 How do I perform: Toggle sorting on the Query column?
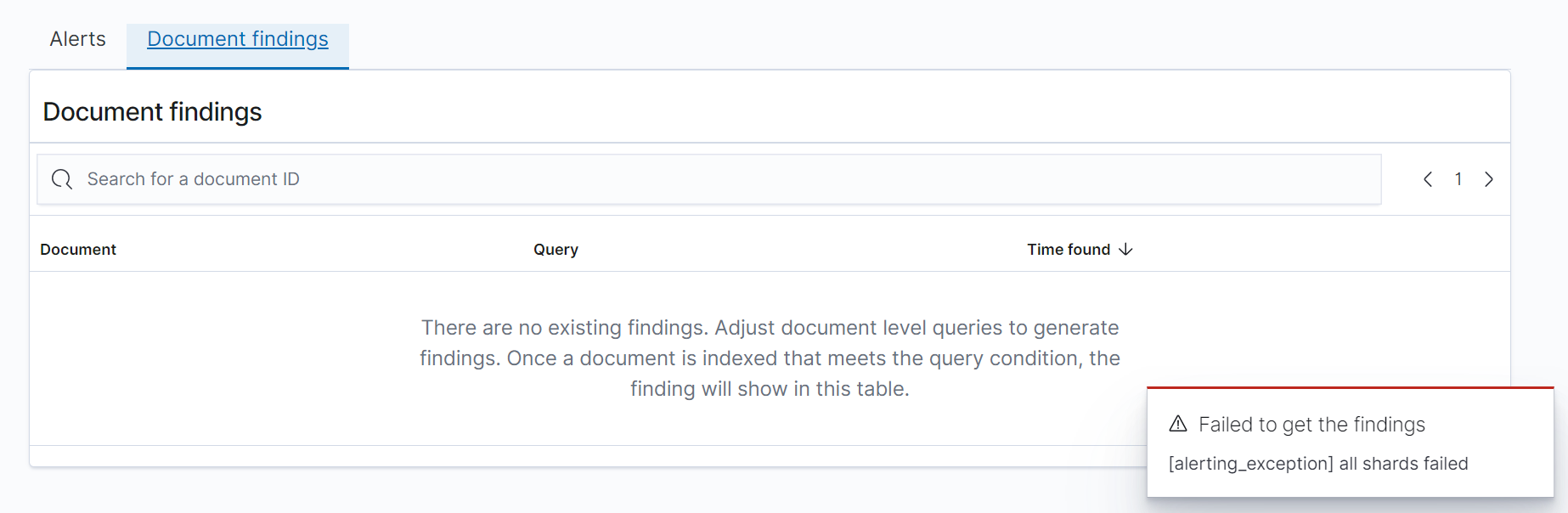tap(556, 249)
